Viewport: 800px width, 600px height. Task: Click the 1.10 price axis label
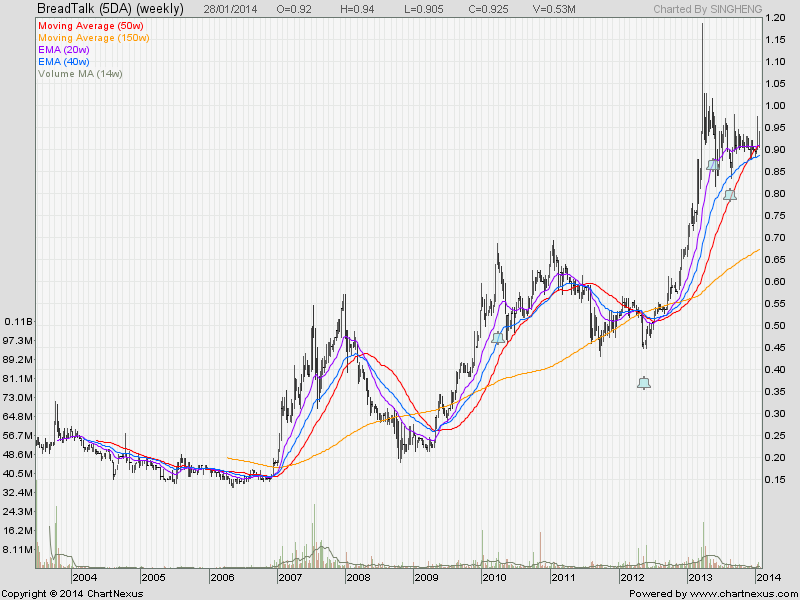point(775,62)
